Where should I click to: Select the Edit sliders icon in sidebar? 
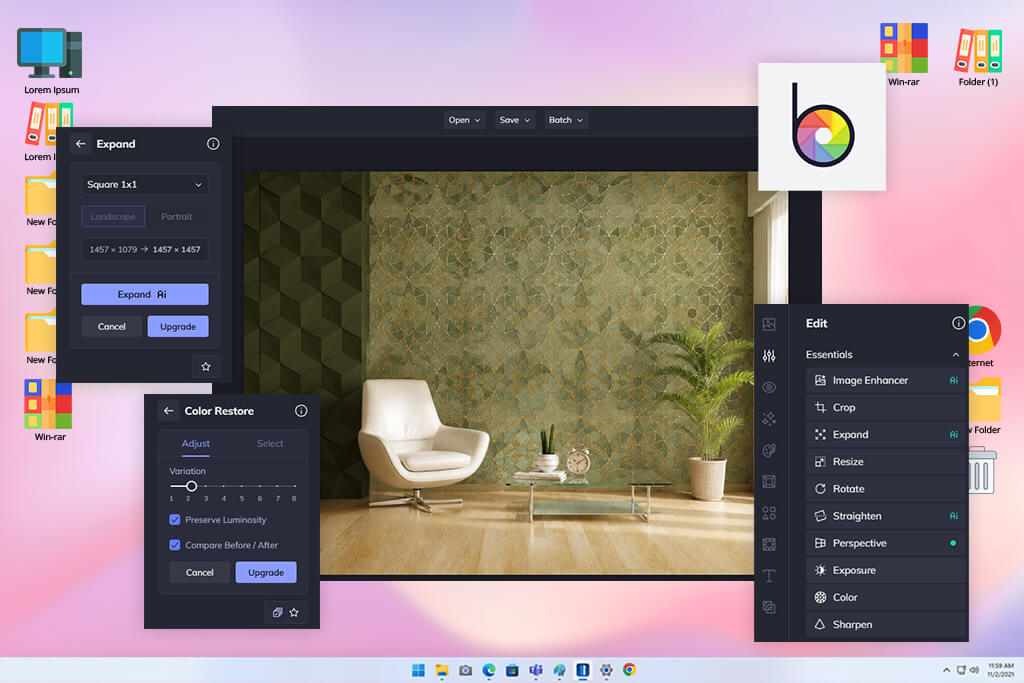click(769, 356)
